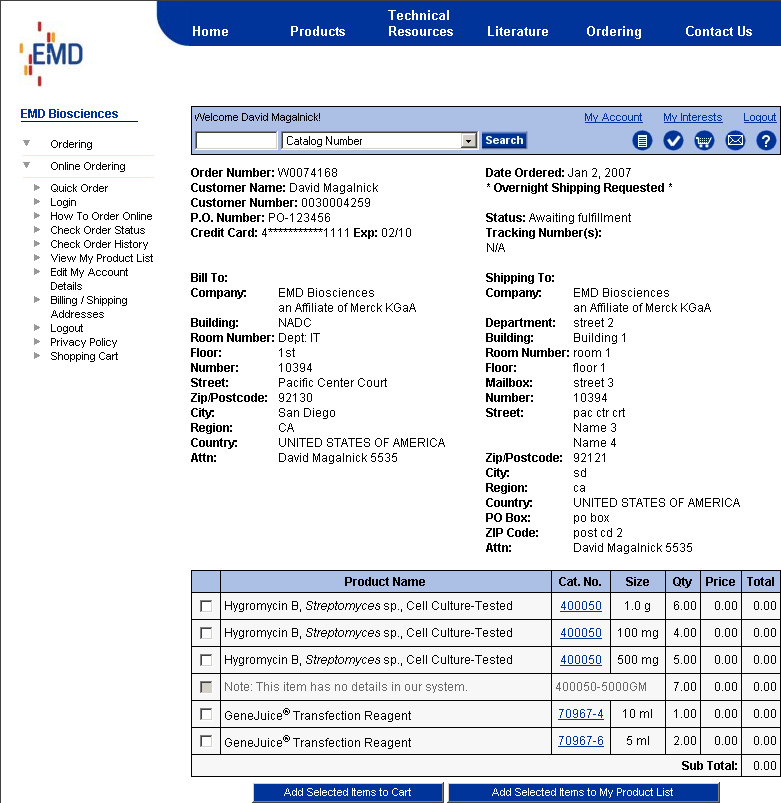Go to Technical Resources menu

(420, 23)
